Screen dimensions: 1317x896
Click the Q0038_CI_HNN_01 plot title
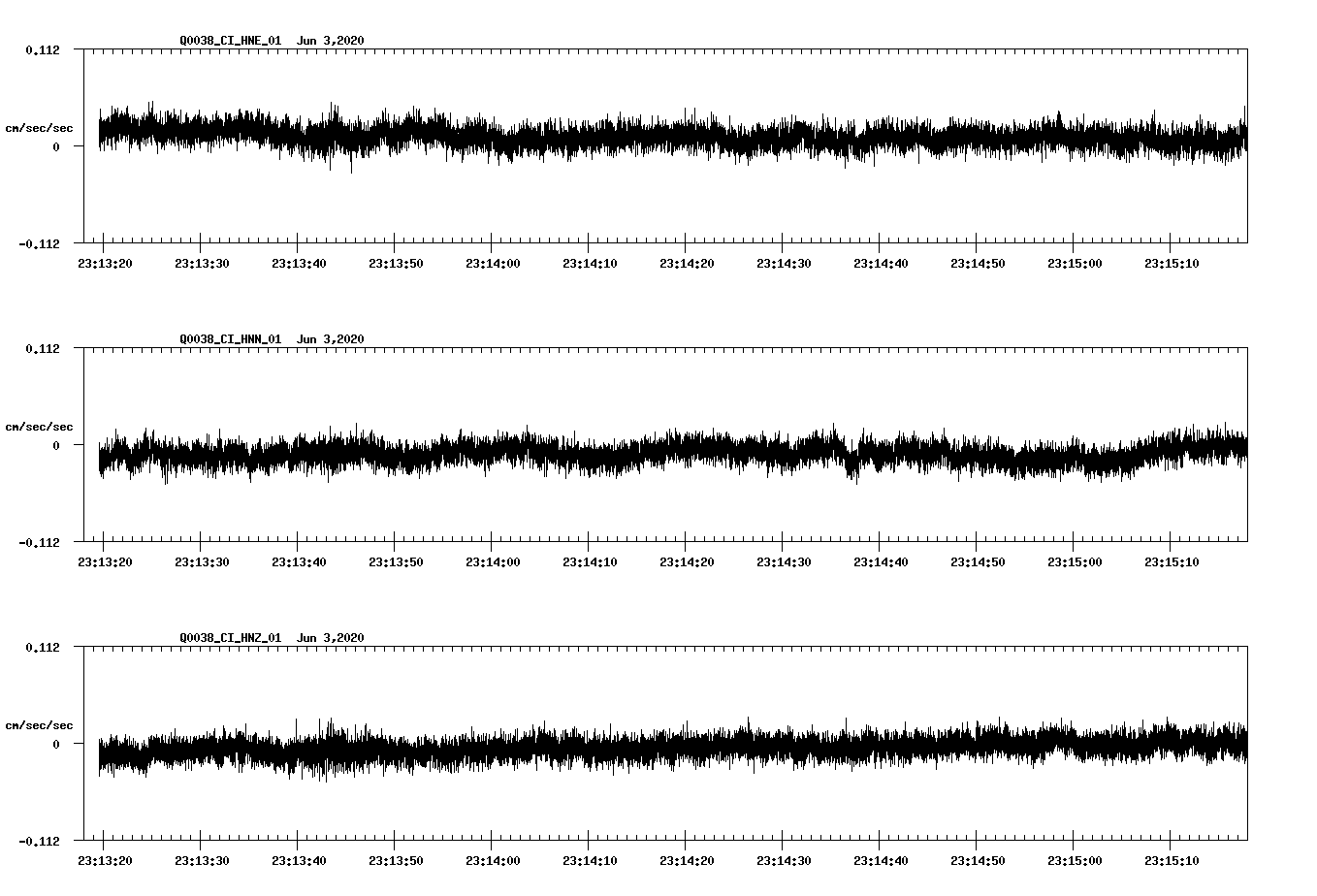point(273,339)
